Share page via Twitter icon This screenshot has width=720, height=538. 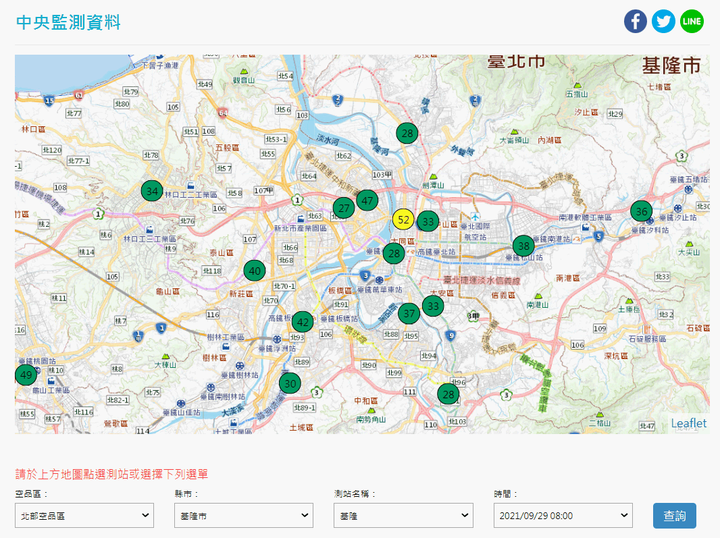click(664, 21)
